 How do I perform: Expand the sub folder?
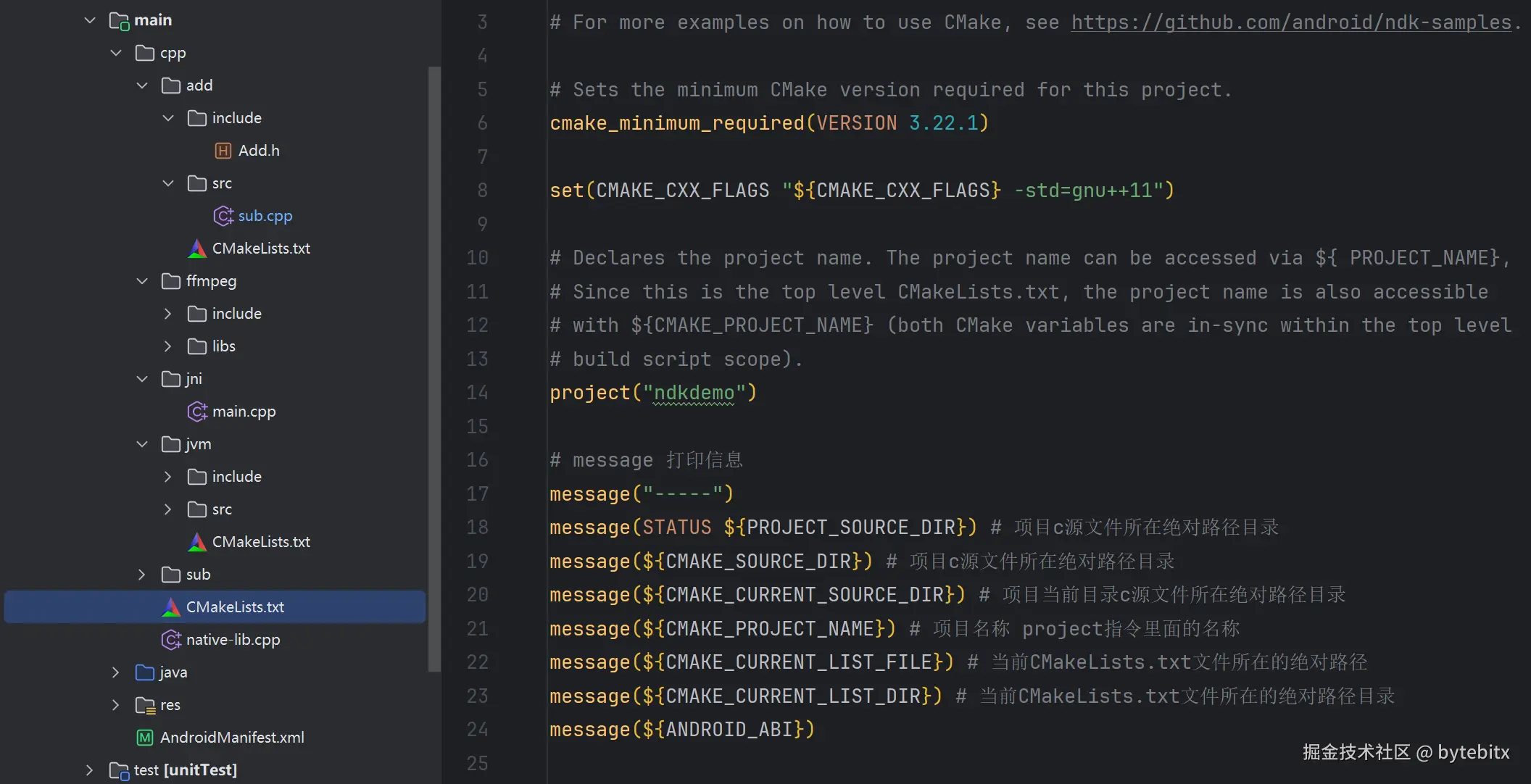coord(142,575)
